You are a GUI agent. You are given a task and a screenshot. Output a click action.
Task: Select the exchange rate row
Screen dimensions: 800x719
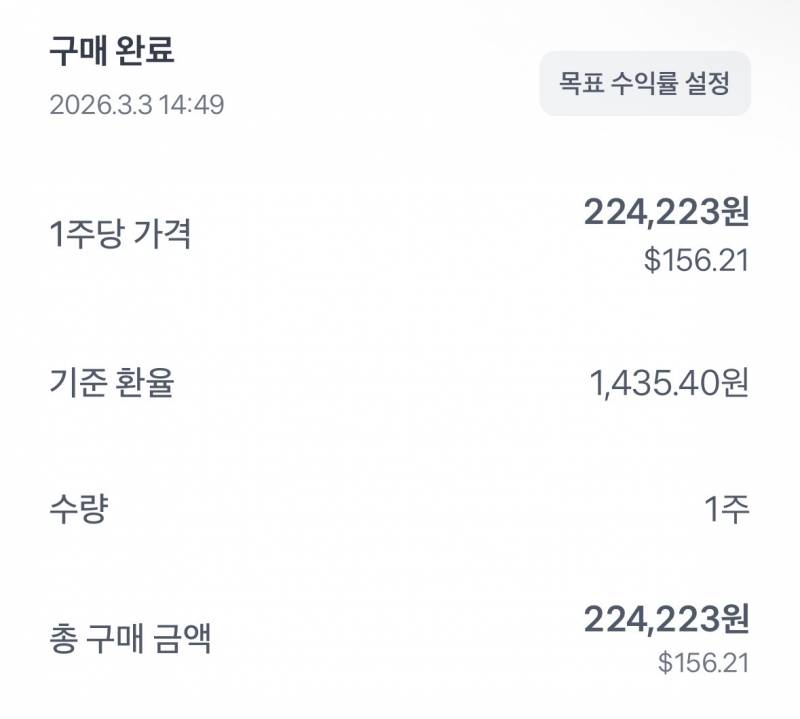coord(400,383)
